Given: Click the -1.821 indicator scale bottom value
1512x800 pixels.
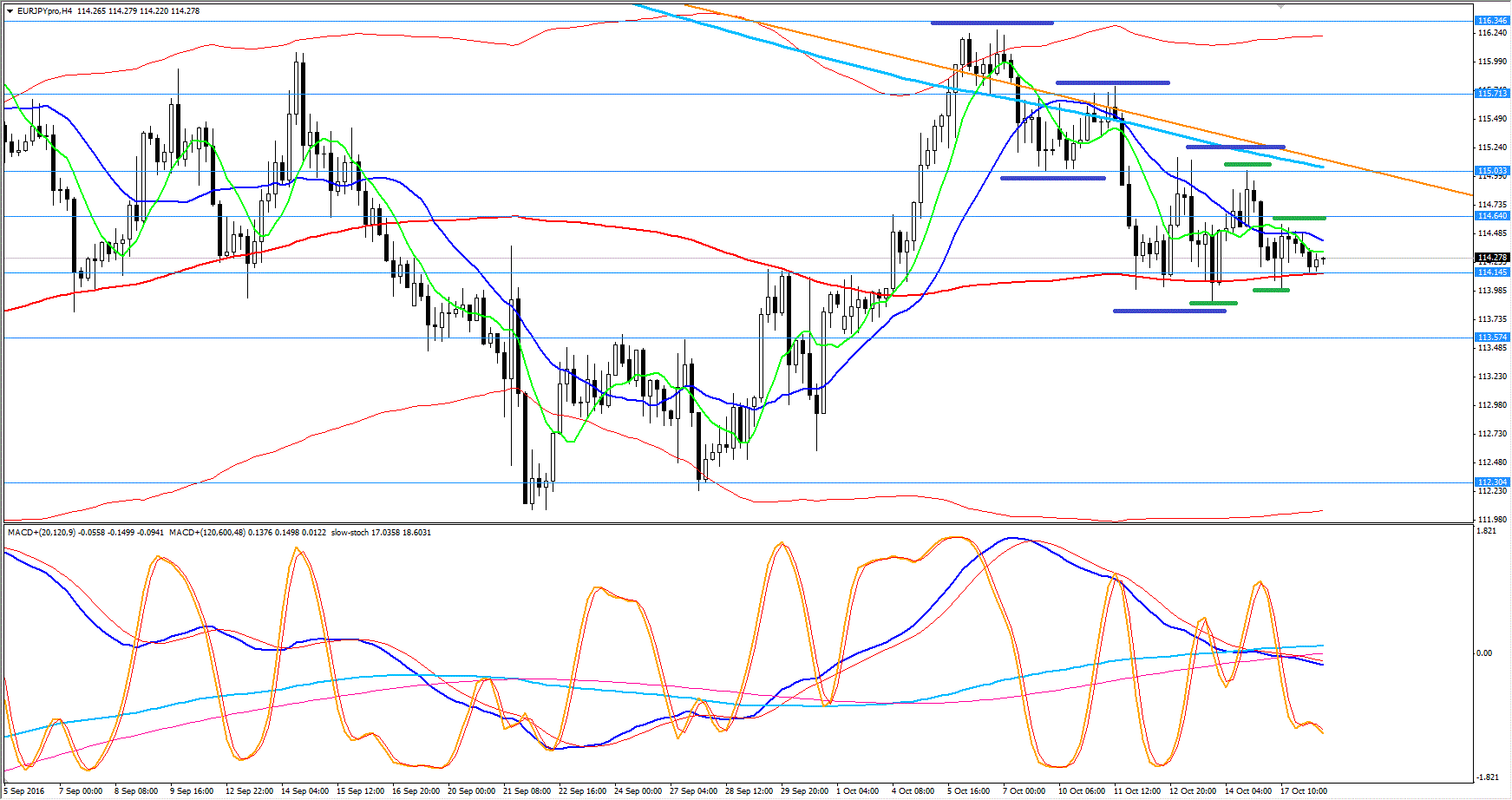Looking at the screenshot, I should pyautogui.click(x=1486, y=777).
